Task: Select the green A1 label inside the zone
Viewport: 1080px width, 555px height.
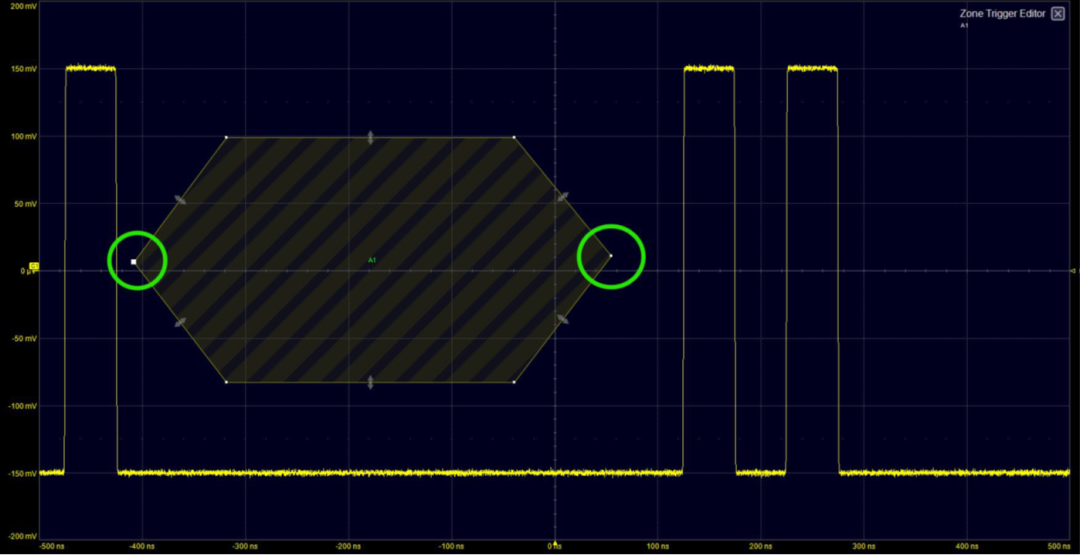Action: pos(371,260)
